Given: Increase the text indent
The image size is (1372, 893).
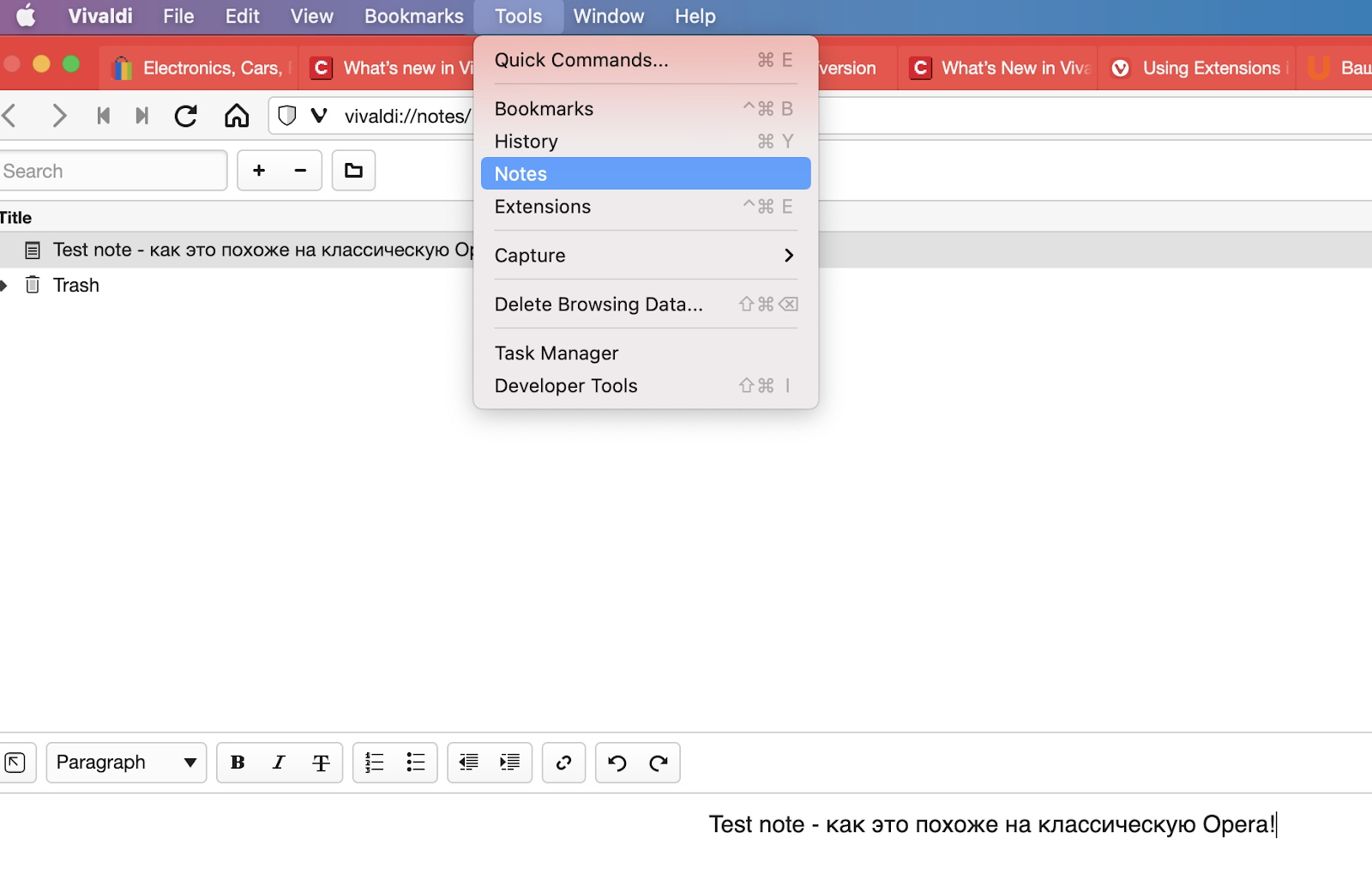Looking at the screenshot, I should (510, 762).
